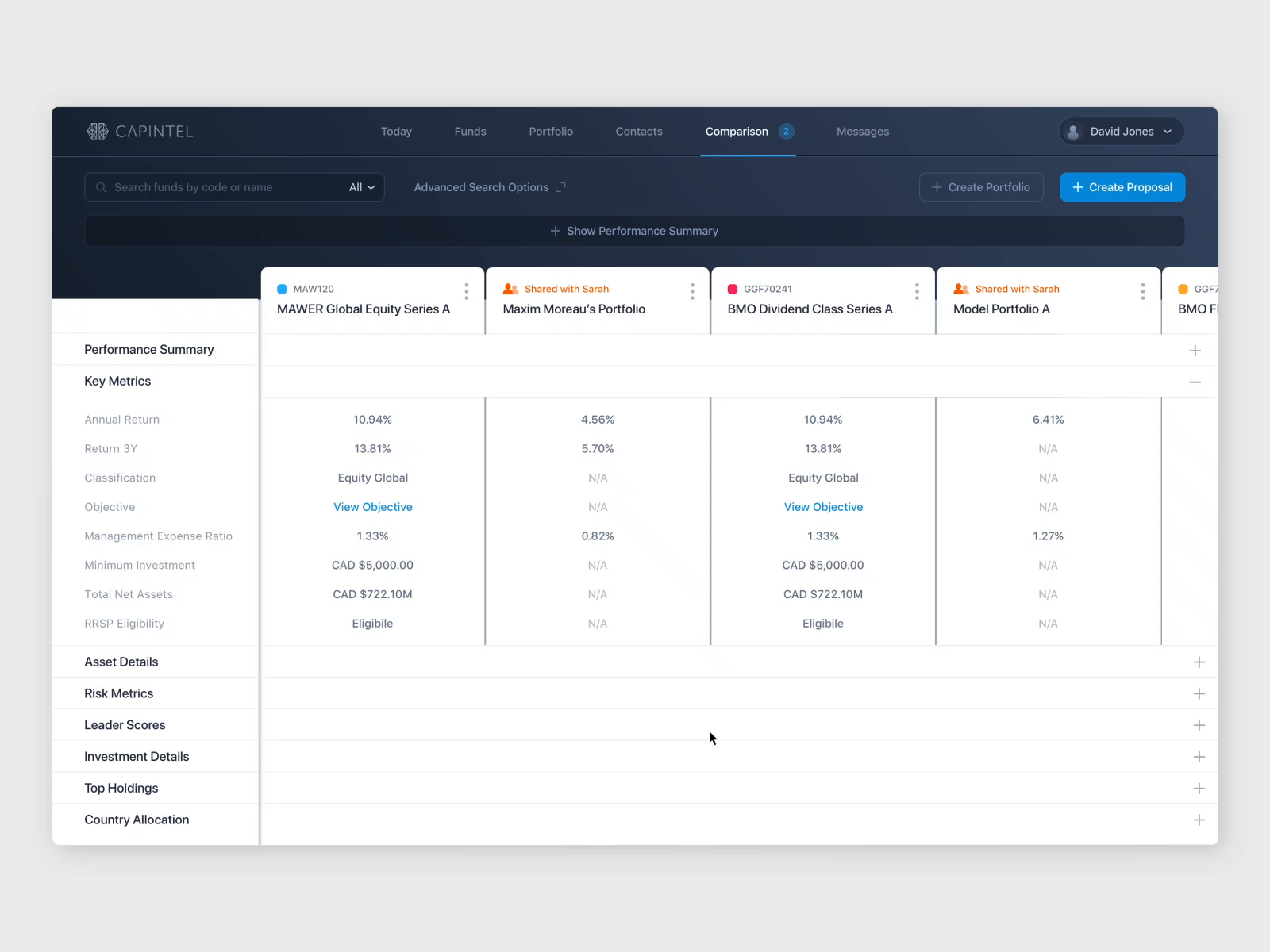Click the David Jones avatar icon
The width and height of the screenshot is (1270, 952).
1073,132
